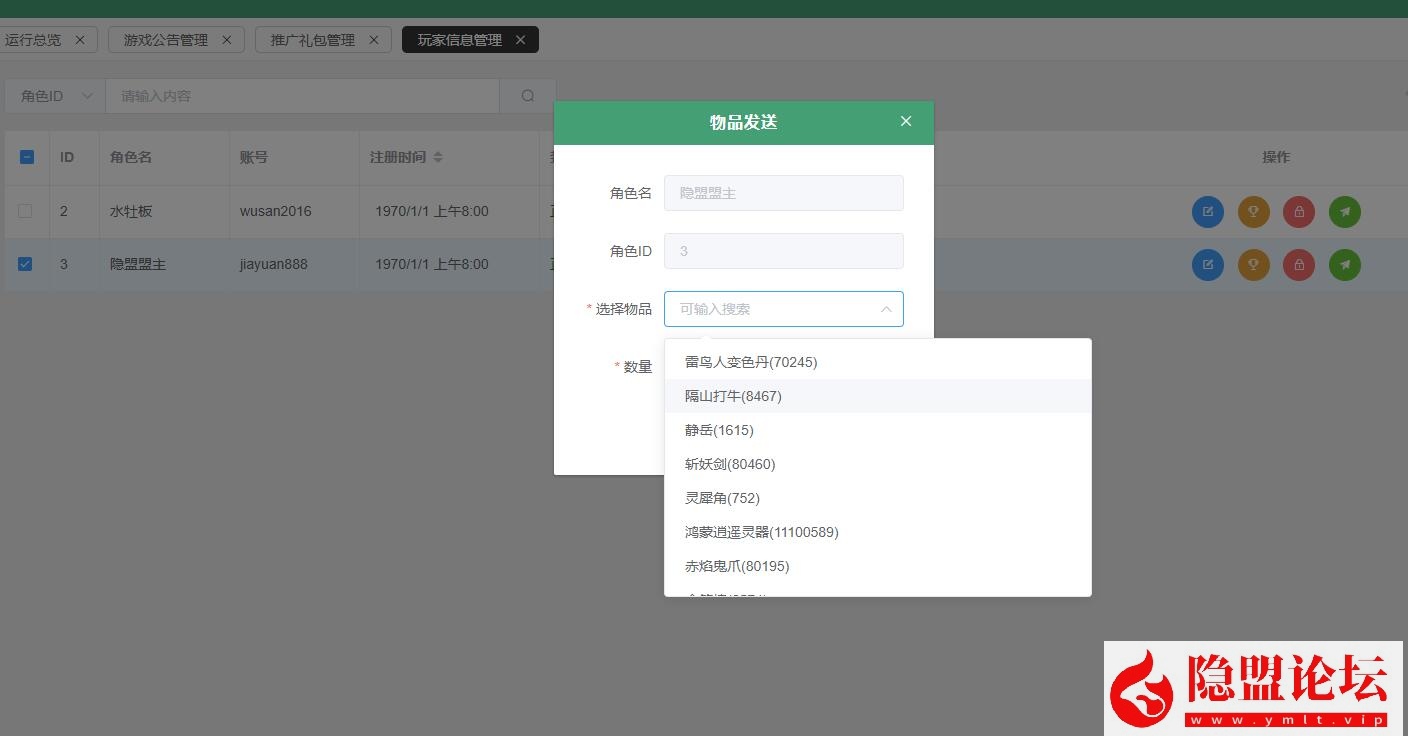The width and height of the screenshot is (1408, 736).
Task: Click the blue edit icon for 水牡板
Action: 1207,211
